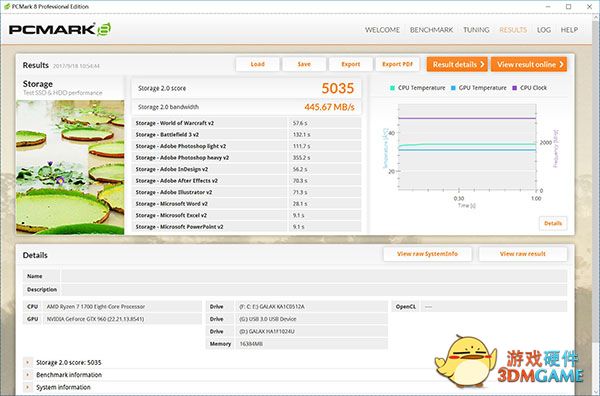Click inside the Name field

click(x=314, y=276)
